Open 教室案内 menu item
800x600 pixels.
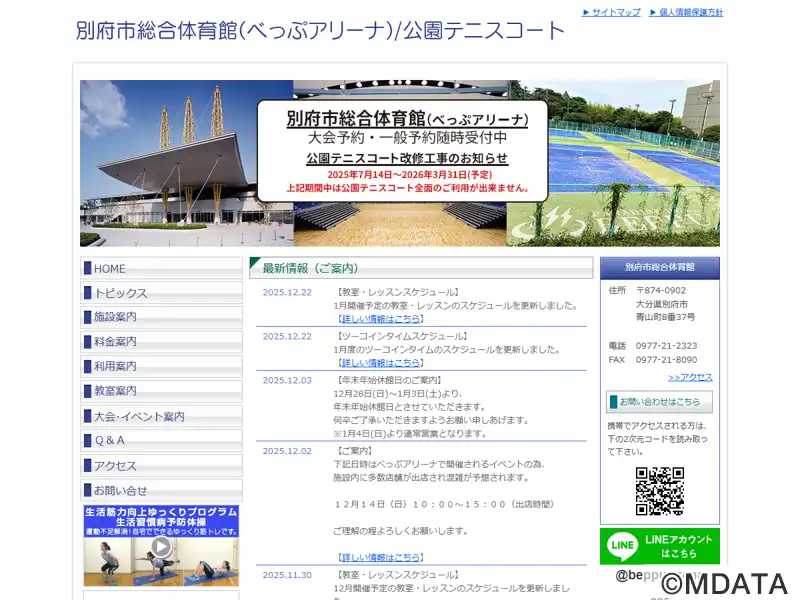click(x=161, y=391)
